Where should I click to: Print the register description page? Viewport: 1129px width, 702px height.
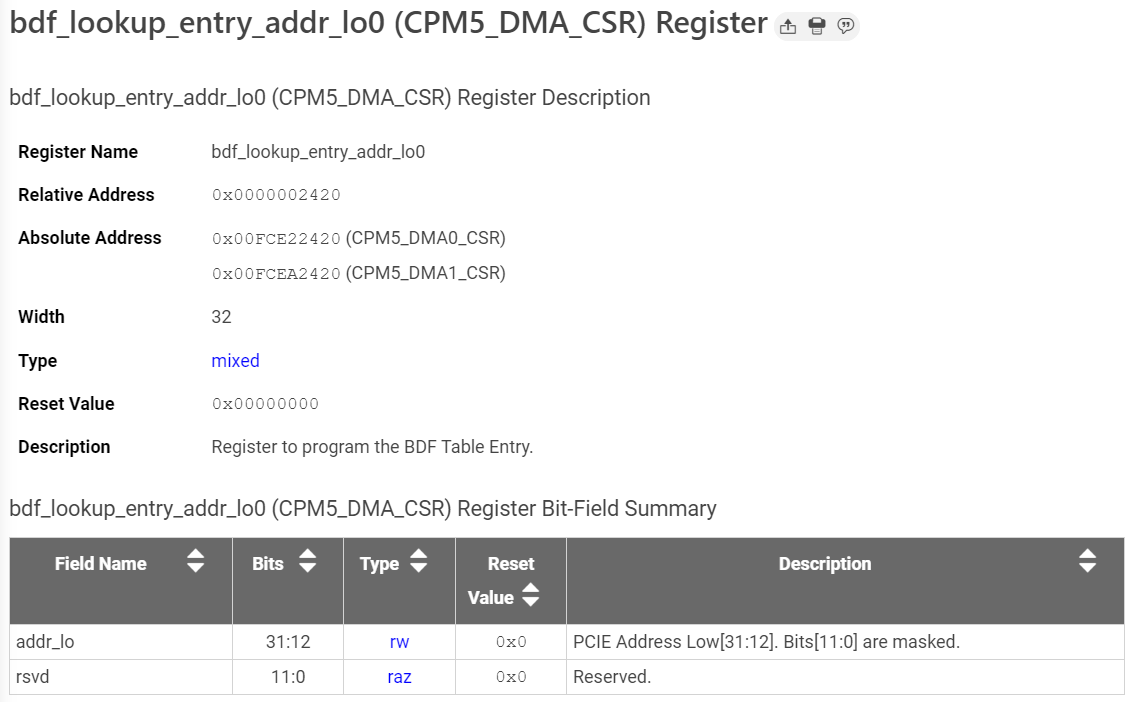817,26
